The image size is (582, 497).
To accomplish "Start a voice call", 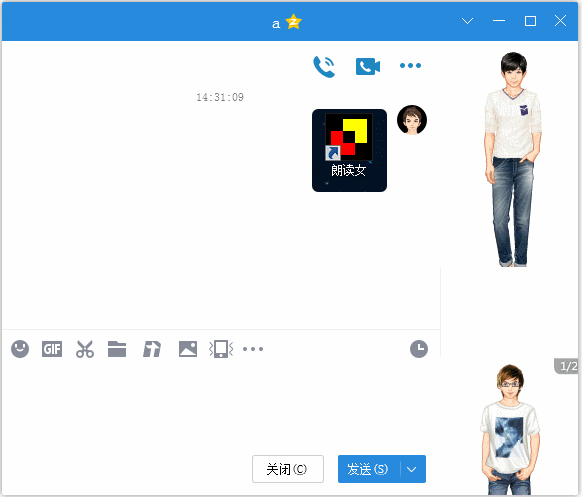I will (324, 66).
